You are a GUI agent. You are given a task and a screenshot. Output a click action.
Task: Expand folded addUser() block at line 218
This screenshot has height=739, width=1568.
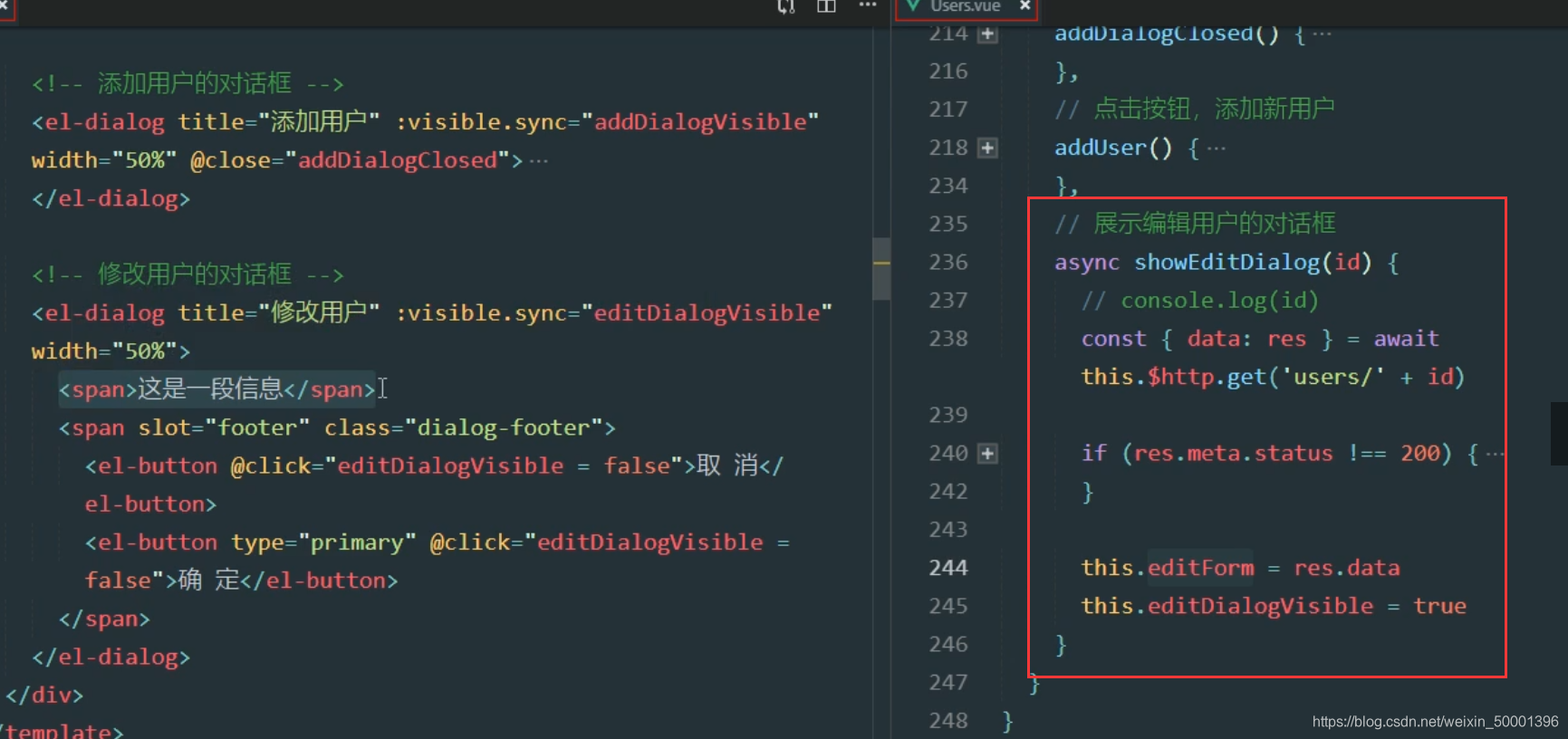click(988, 148)
